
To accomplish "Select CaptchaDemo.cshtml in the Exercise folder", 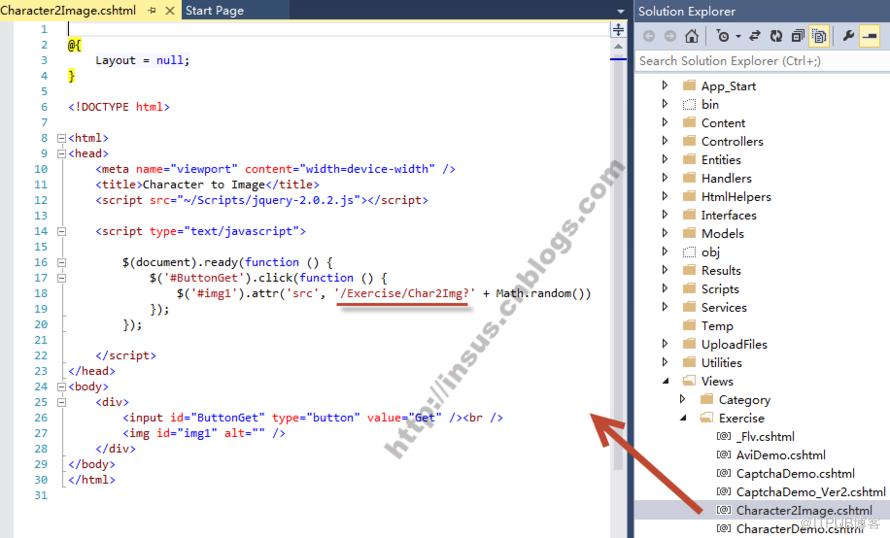I will [x=795, y=473].
